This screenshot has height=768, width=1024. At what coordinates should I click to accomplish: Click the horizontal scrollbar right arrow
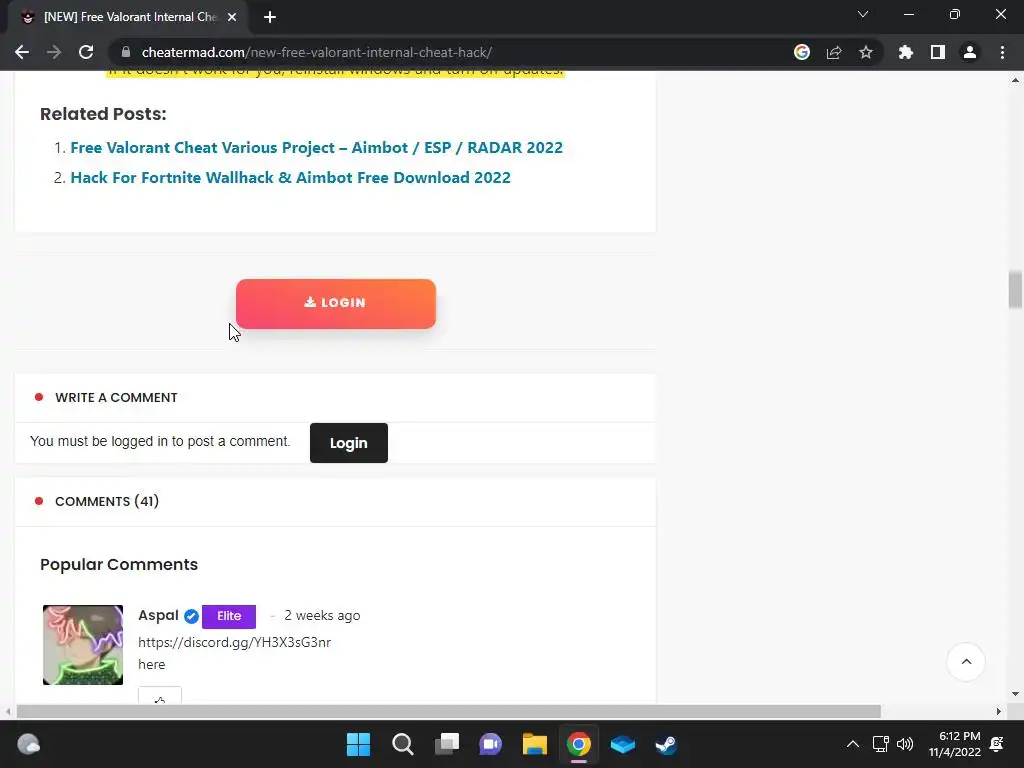(999, 711)
